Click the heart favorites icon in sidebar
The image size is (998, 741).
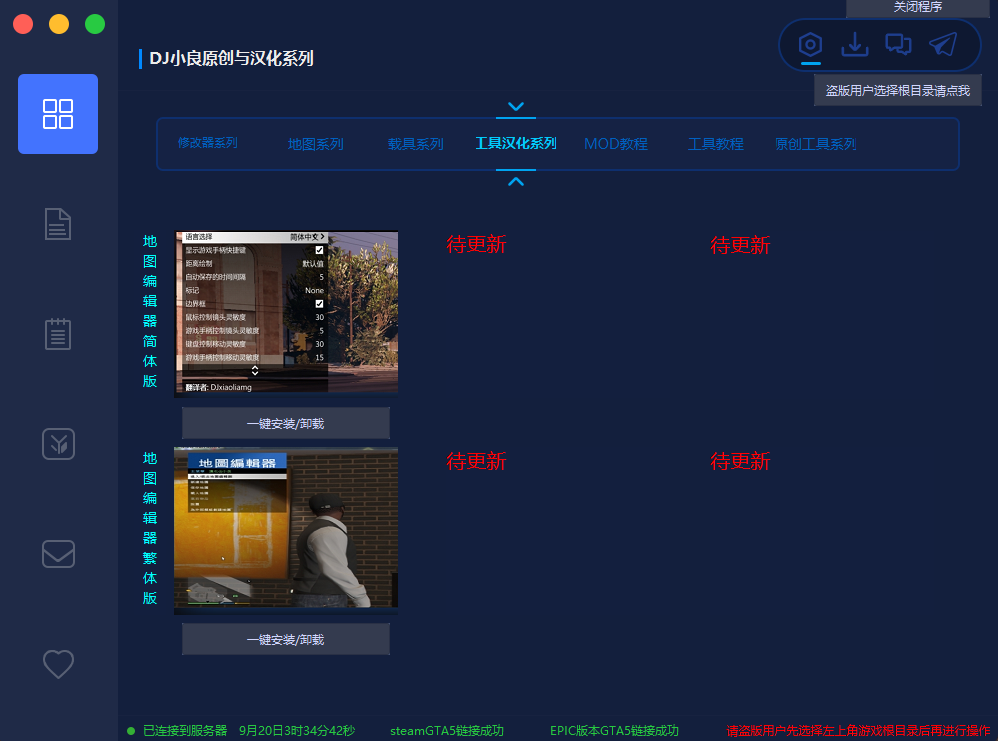[58, 663]
